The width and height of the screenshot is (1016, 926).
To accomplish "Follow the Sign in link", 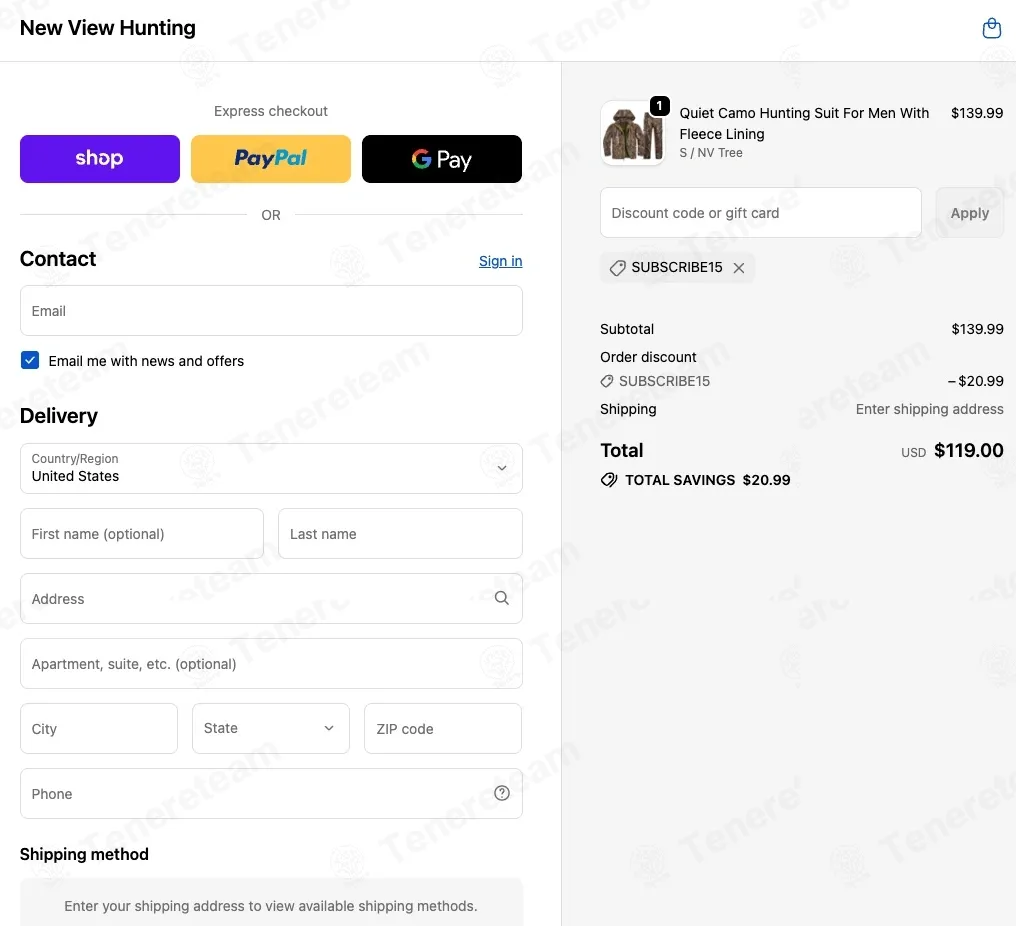I will coord(500,261).
